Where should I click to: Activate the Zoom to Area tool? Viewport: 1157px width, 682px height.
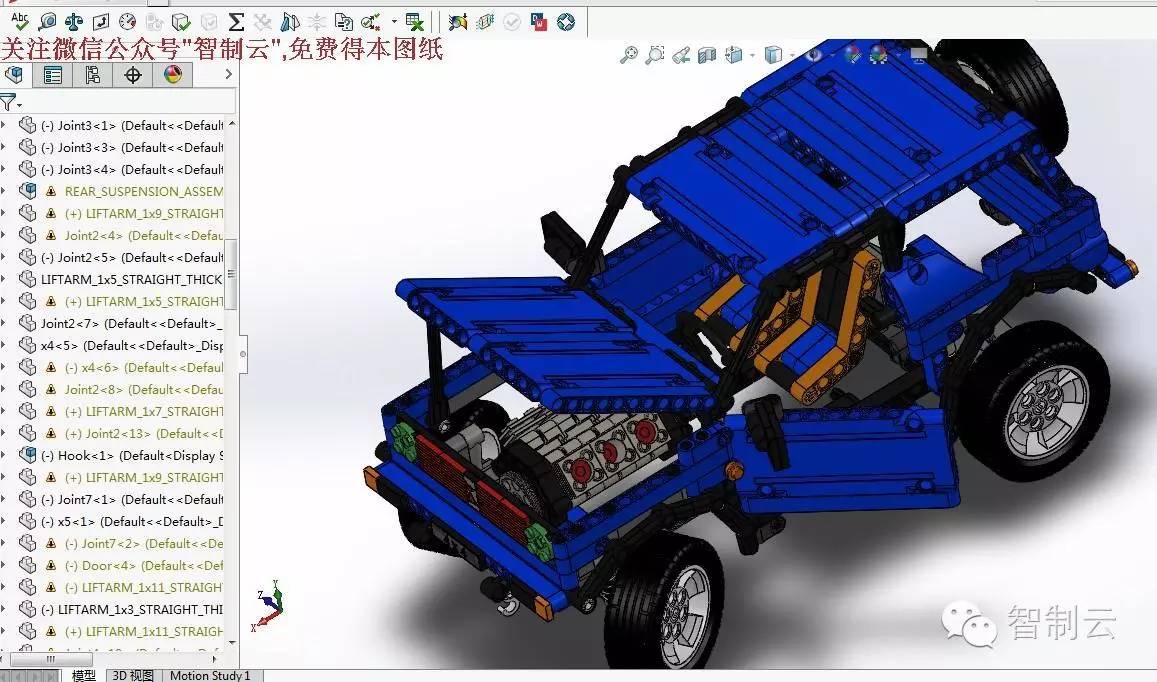pos(655,55)
